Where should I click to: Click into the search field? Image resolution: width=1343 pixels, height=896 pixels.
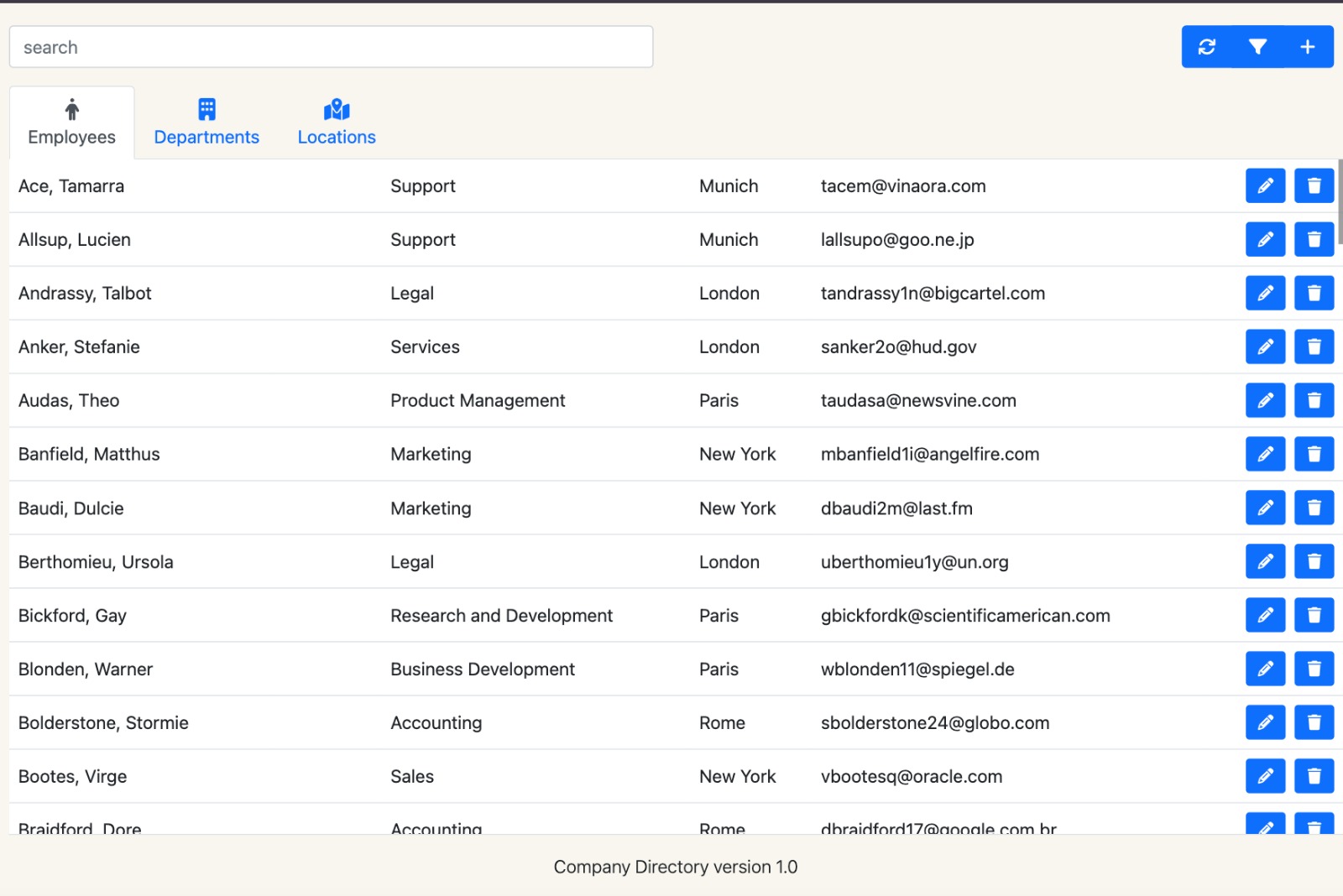coord(331,47)
